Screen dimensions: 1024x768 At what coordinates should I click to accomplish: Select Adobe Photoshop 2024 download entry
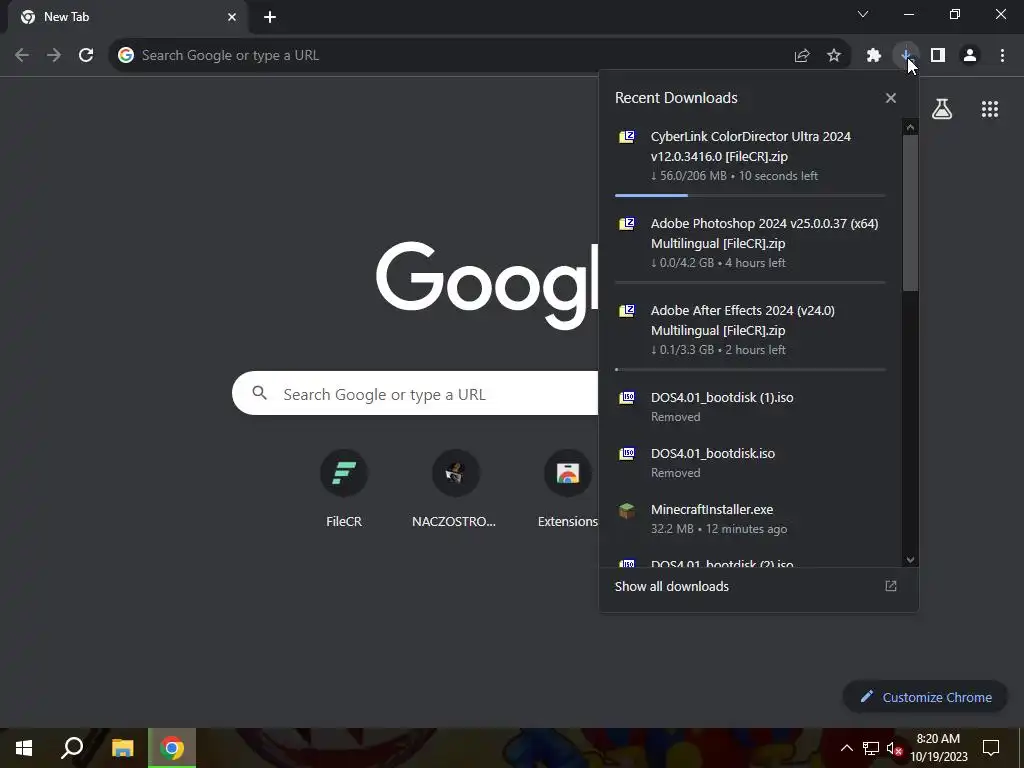pos(750,244)
